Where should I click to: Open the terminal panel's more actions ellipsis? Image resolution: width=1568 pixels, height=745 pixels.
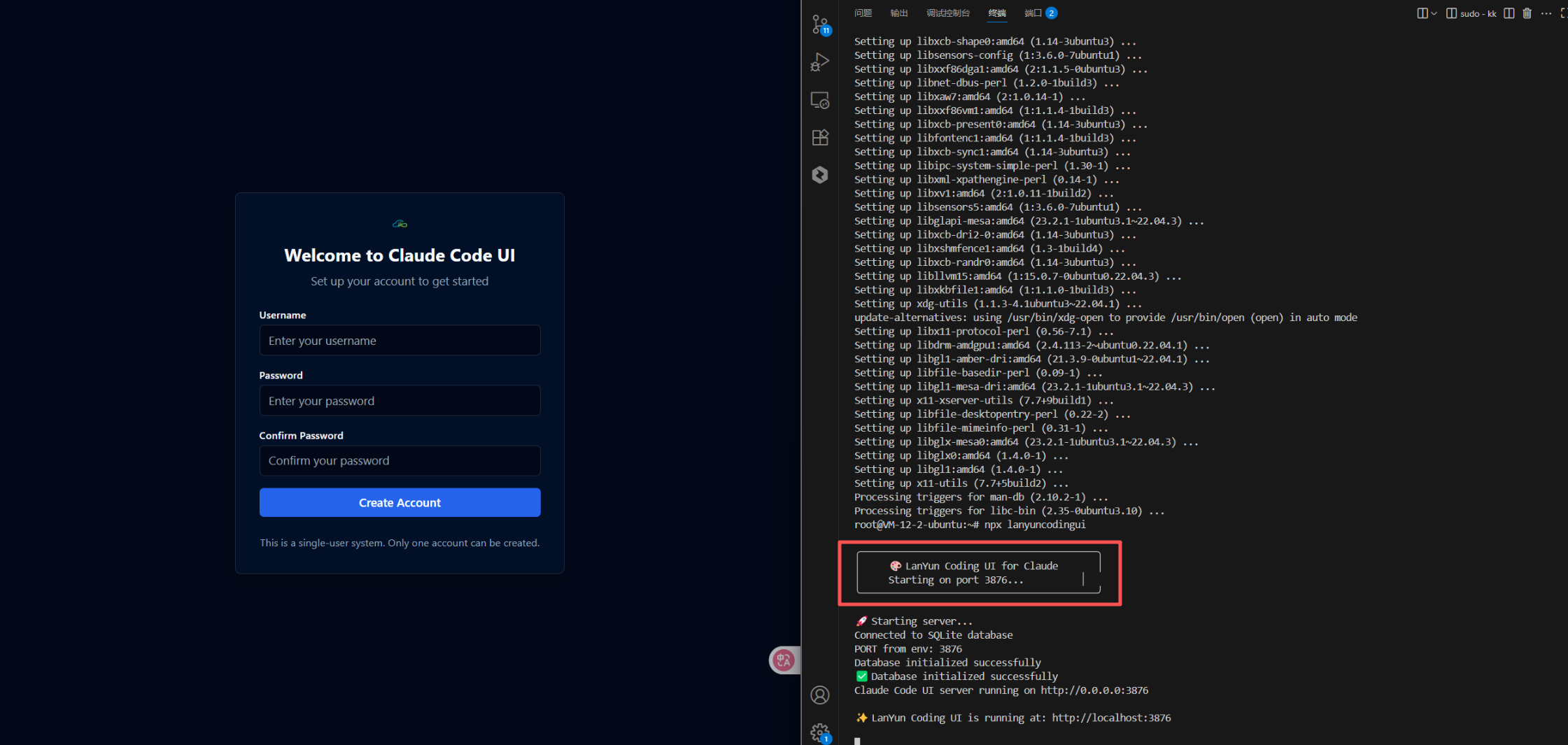pyautogui.click(x=1546, y=13)
